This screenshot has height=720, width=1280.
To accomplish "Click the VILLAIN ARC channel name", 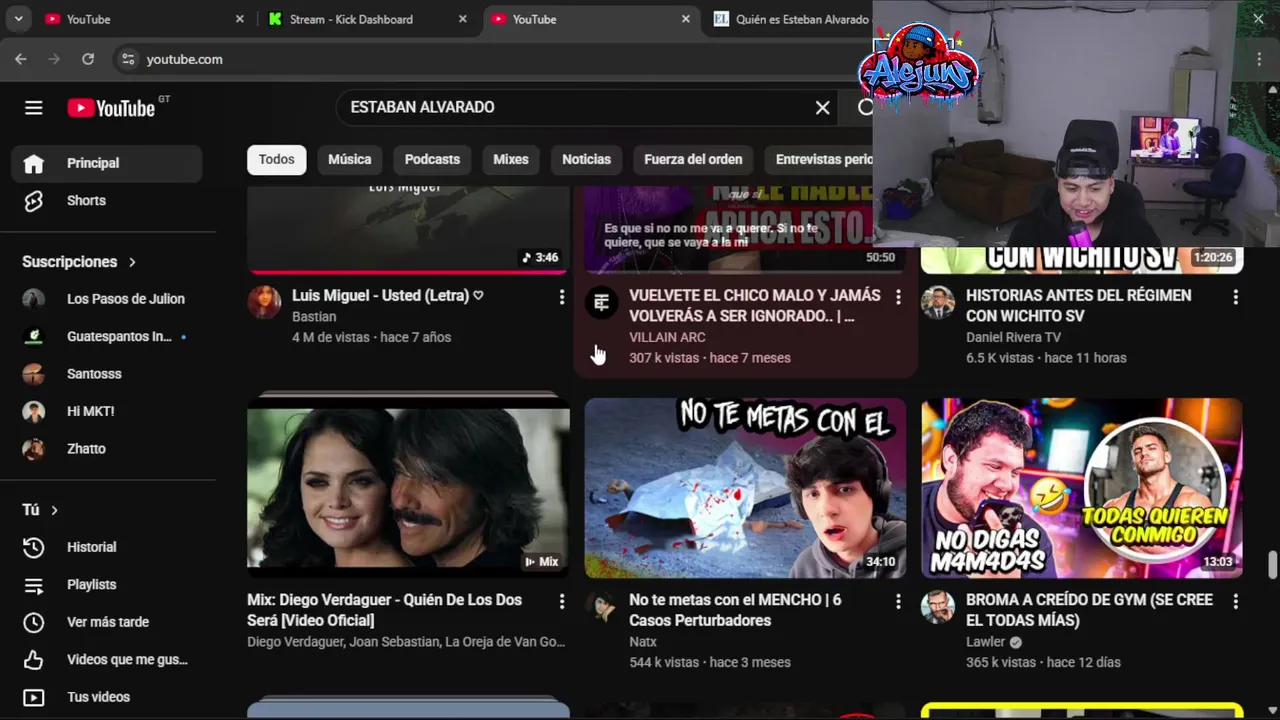I will coord(667,337).
